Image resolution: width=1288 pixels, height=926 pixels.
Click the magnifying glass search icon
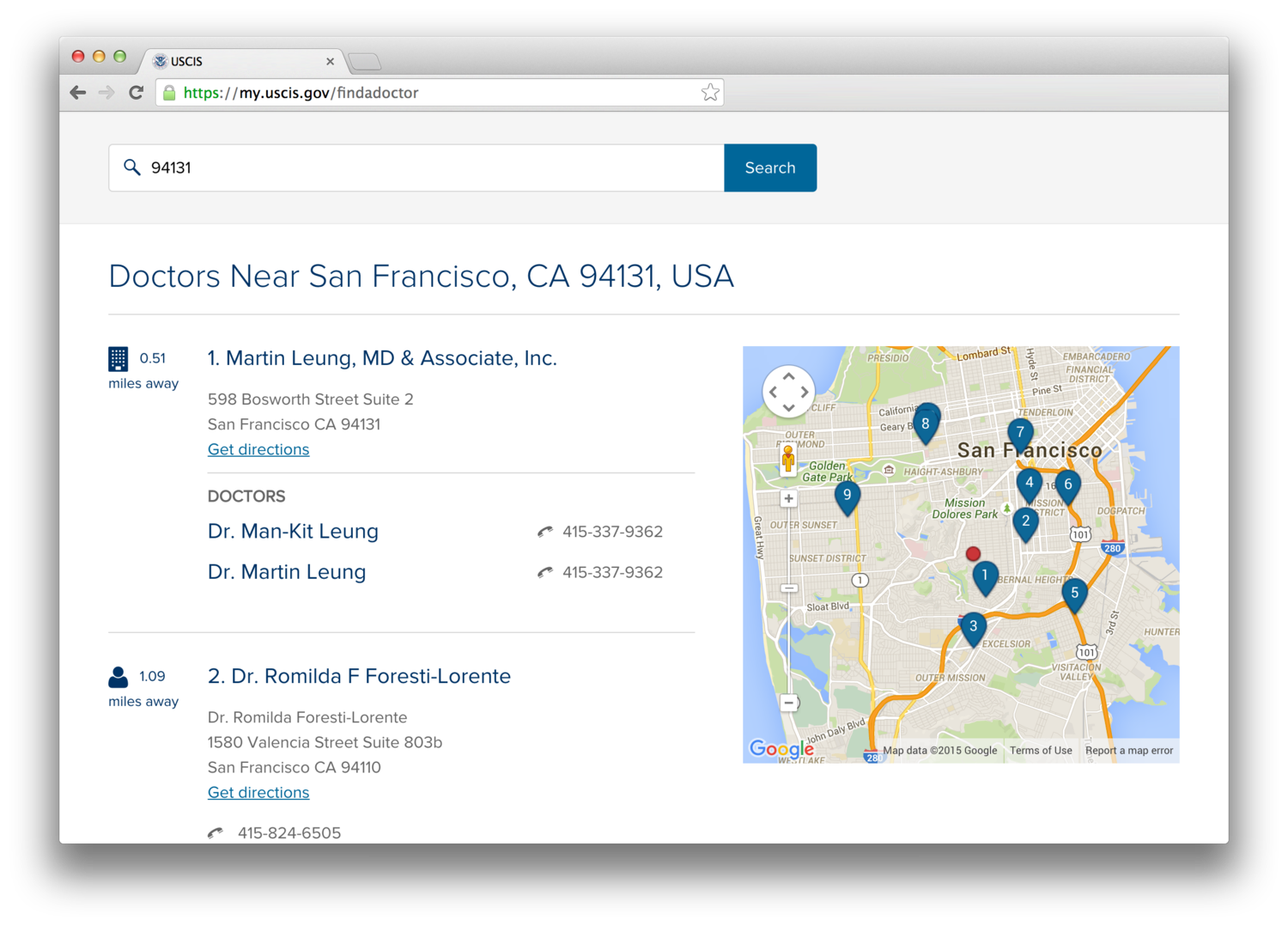pos(131,168)
